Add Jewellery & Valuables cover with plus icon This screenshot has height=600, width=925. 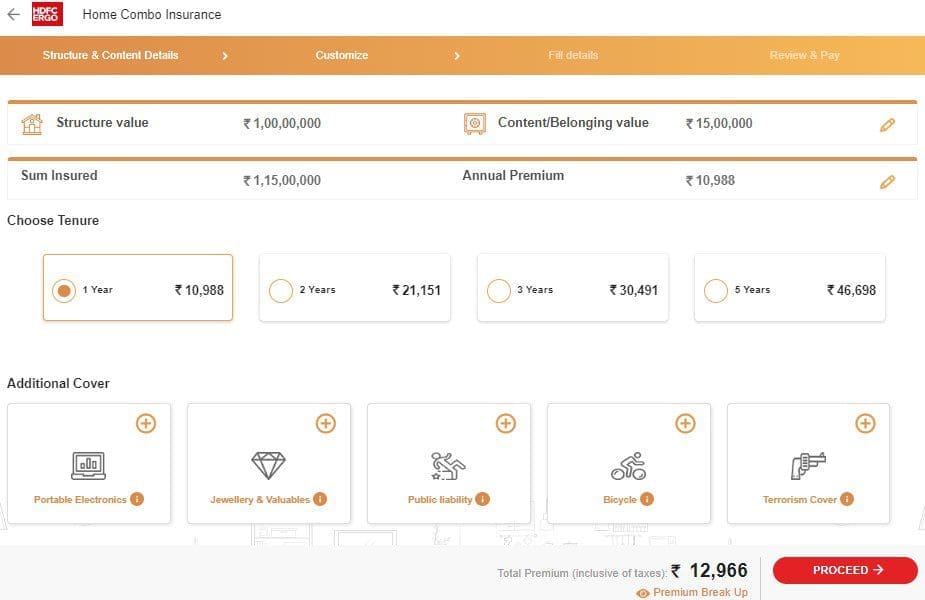click(326, 423)
